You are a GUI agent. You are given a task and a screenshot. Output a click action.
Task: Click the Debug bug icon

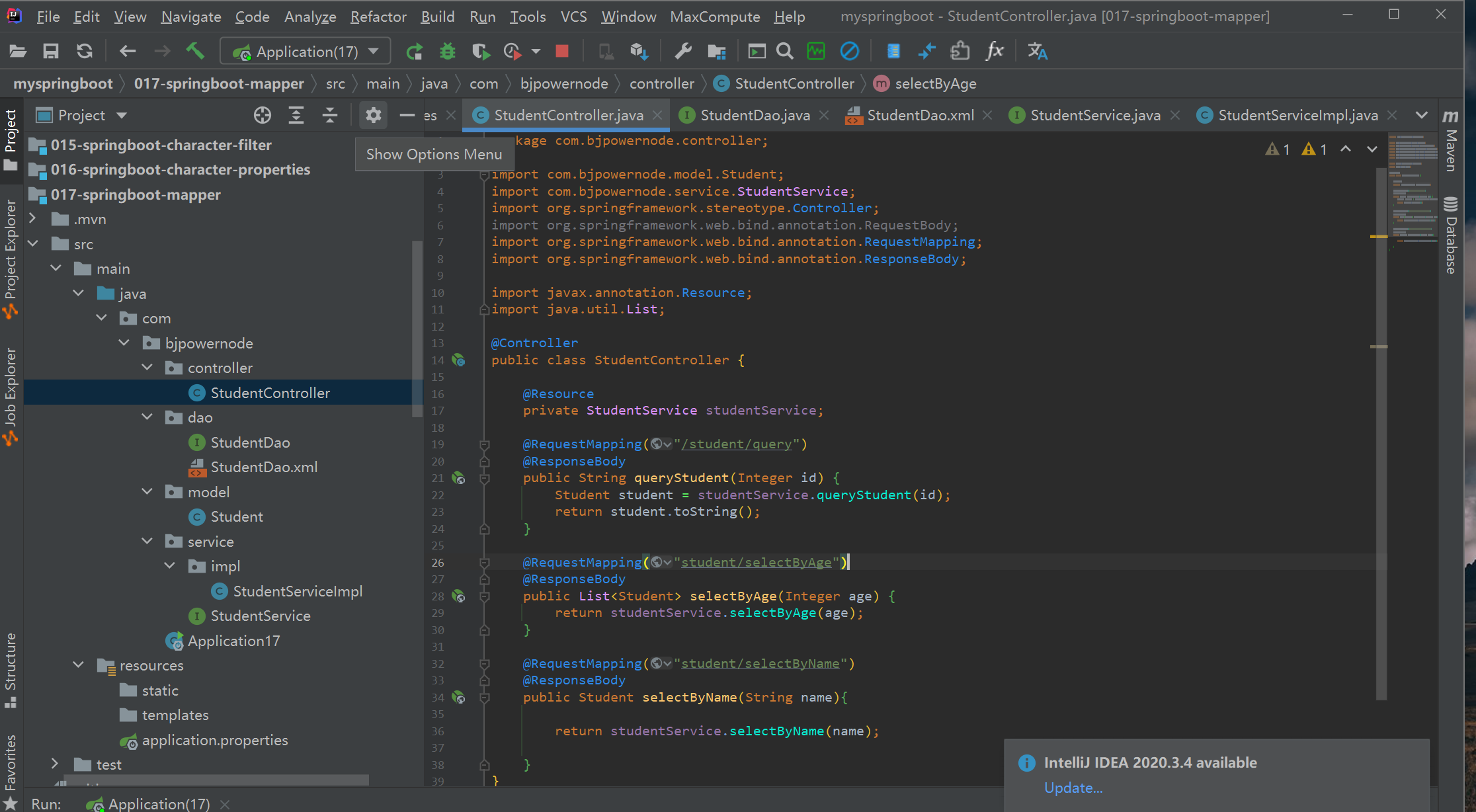click(448, 51)
